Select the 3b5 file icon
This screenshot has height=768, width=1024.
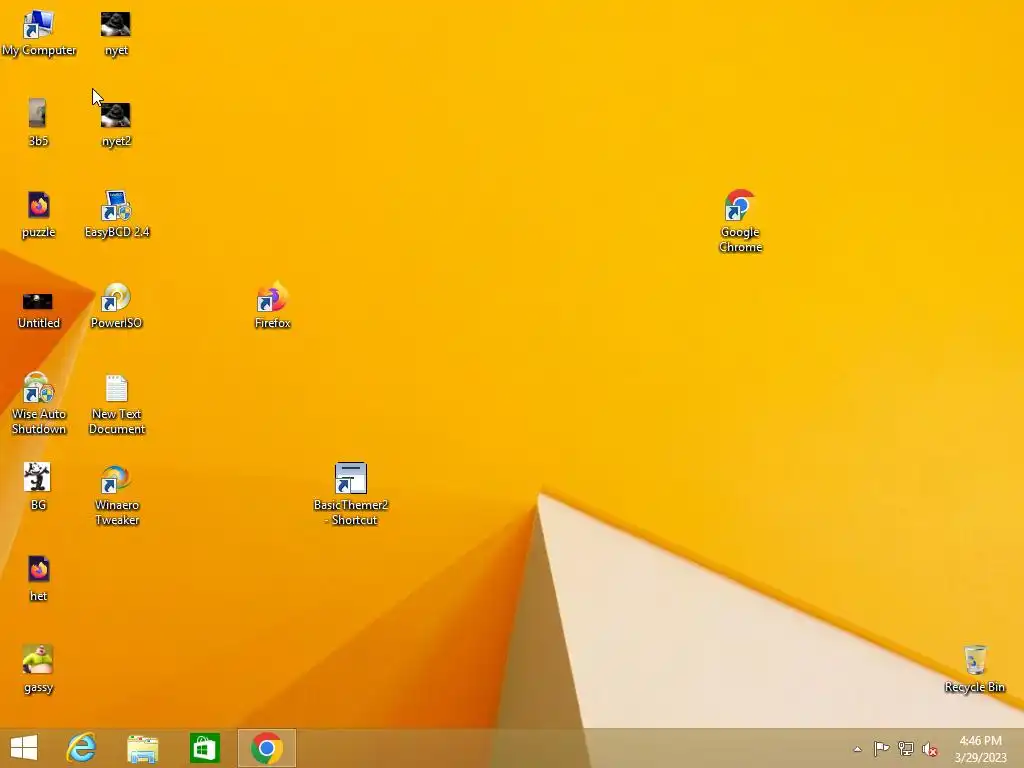(x=38, y=123)
